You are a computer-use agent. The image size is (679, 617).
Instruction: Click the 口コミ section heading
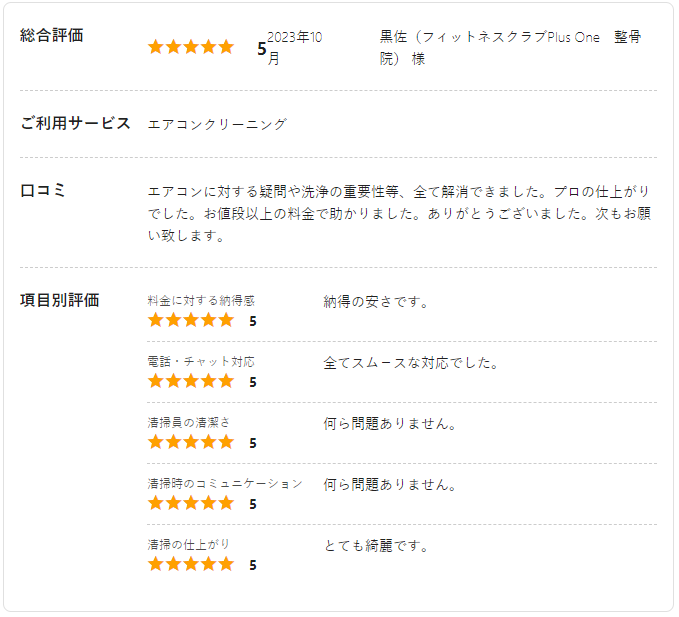tap(42, 191)
